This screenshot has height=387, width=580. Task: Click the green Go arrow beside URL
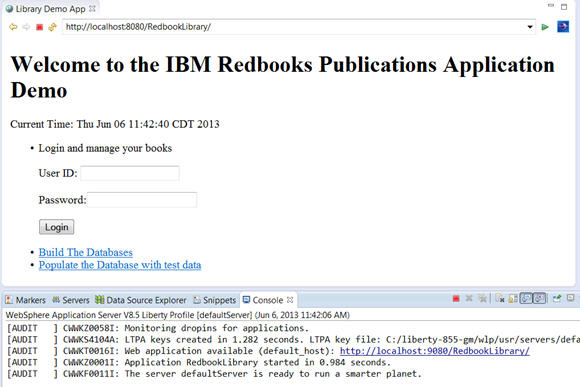coord(545,27)
